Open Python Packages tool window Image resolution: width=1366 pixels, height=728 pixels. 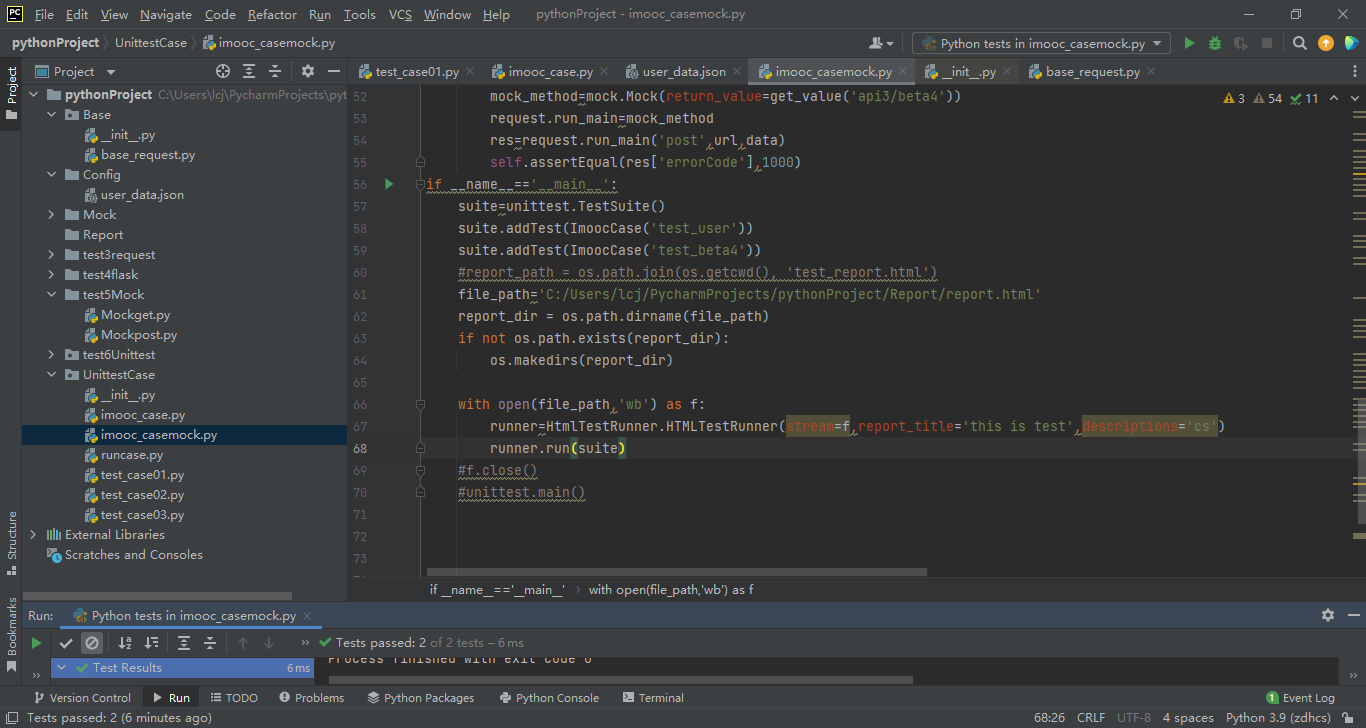[x=421, y=697]
